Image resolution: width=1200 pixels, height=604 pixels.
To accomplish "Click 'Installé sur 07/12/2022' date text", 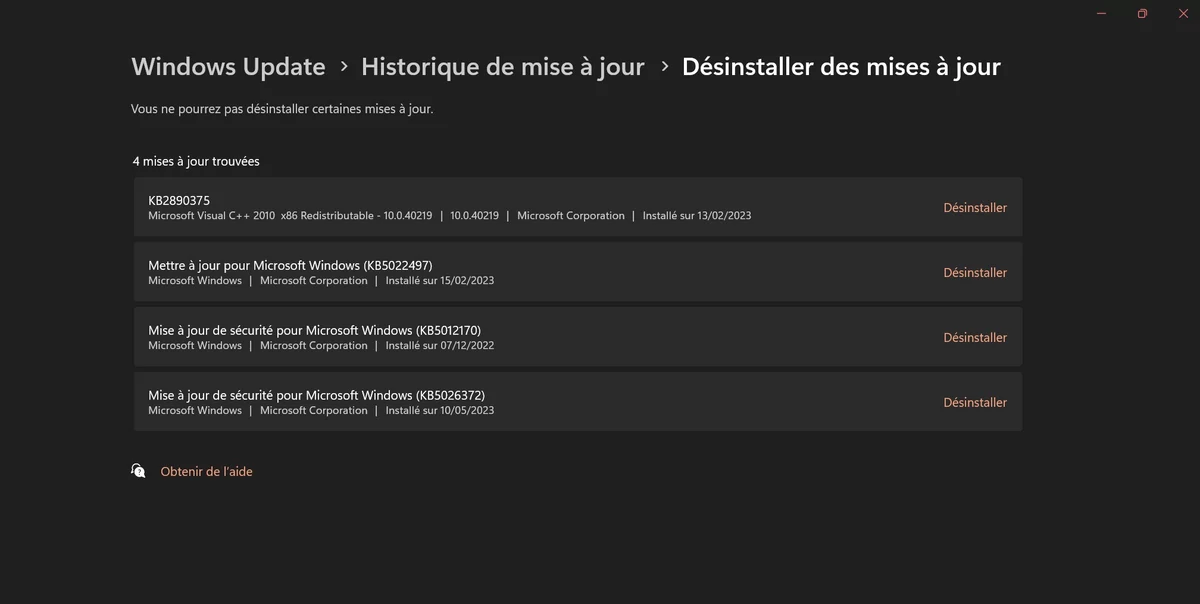I will click(440, 346).
